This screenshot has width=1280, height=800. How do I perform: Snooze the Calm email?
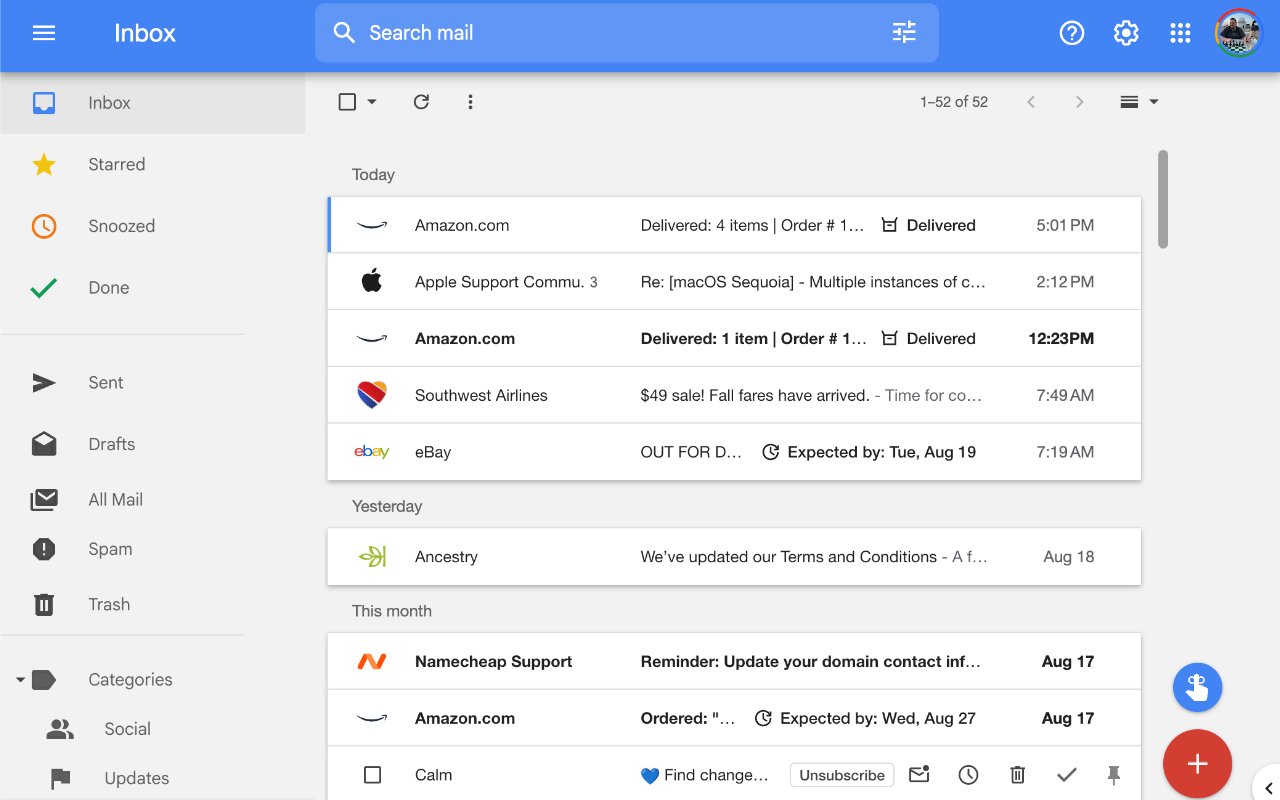(968, 775)
